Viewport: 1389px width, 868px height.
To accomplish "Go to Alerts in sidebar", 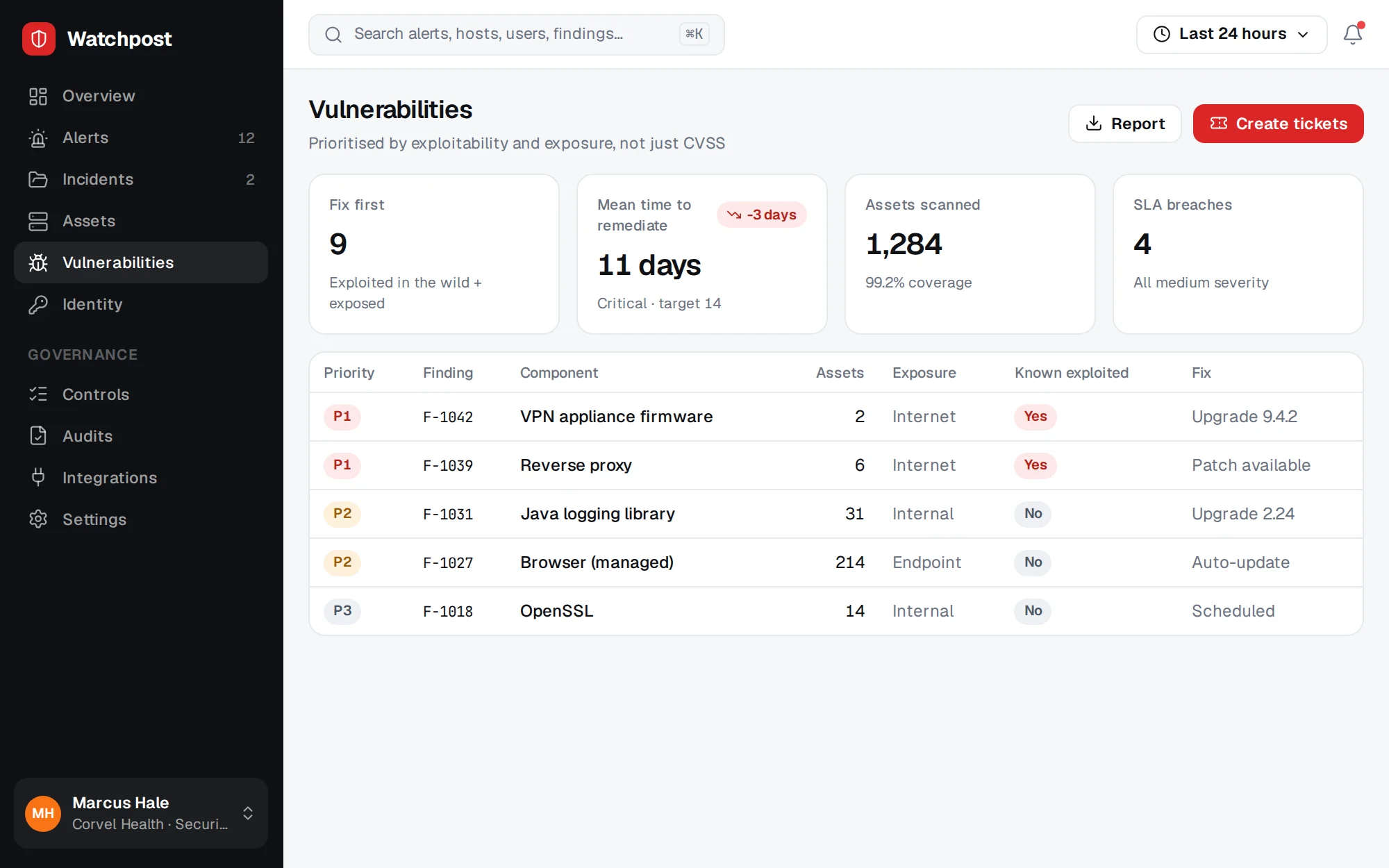I will pos(141,137).
